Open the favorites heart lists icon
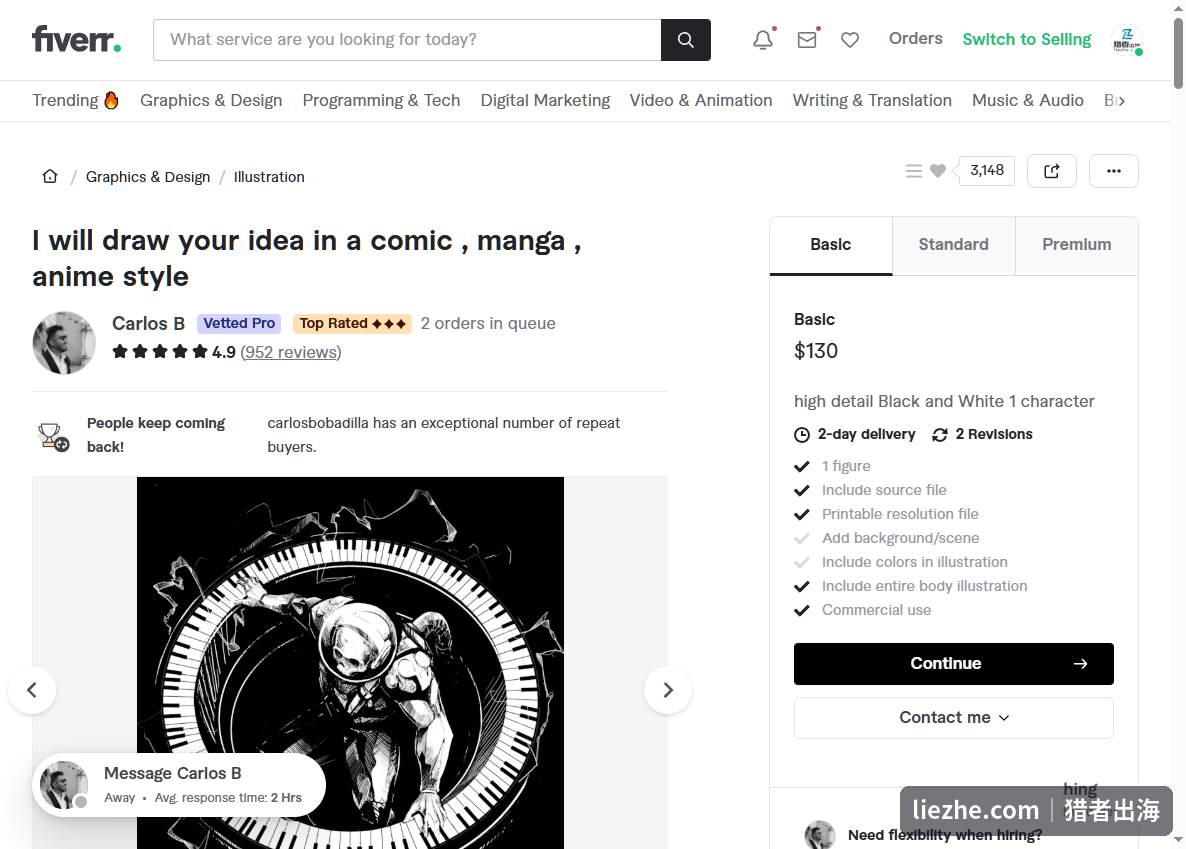This screenshot has width=1186, height=849. point(850,39)
